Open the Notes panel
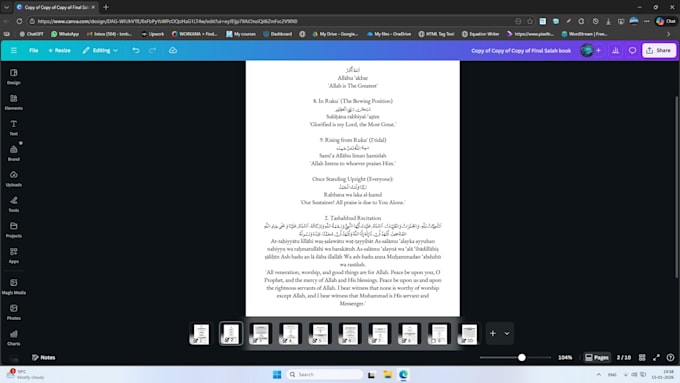This screenshot has width=680, height=383. [43, 357]
